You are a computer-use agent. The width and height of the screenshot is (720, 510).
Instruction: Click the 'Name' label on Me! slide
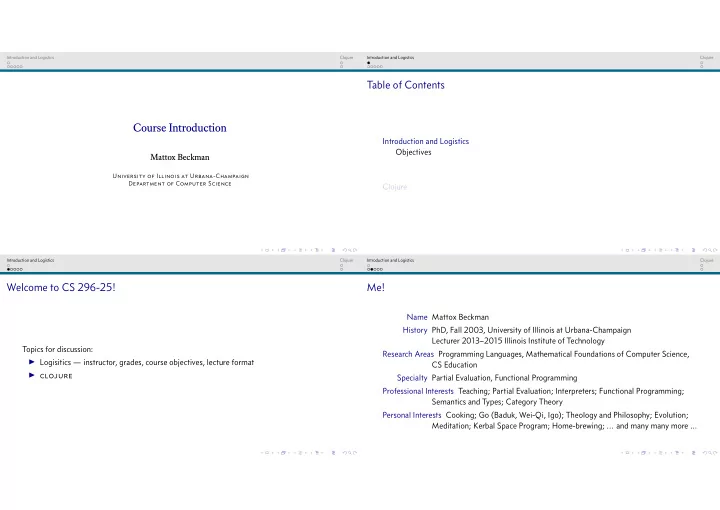click(417, 317)
